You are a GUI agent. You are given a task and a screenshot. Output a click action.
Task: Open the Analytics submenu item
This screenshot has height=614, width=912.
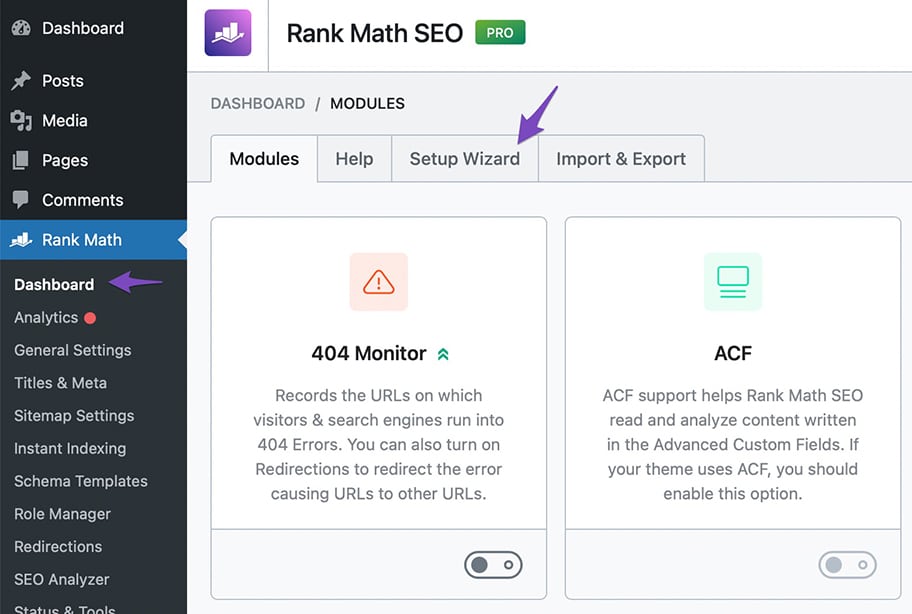point(46,317)
